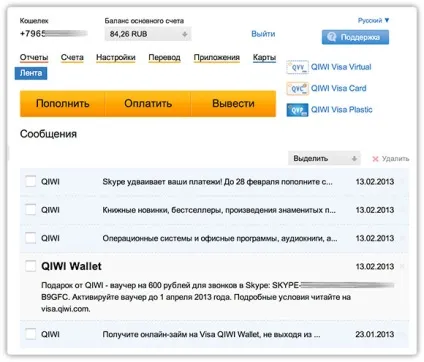
Task: Open the Карты menu item
Action: 264,58
